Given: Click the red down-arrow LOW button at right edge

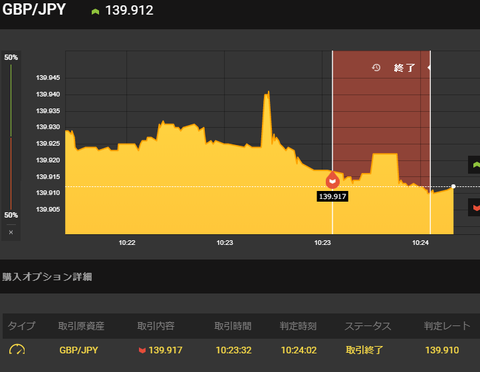Looking at the screenshot, I should click(x=475, y=207).
